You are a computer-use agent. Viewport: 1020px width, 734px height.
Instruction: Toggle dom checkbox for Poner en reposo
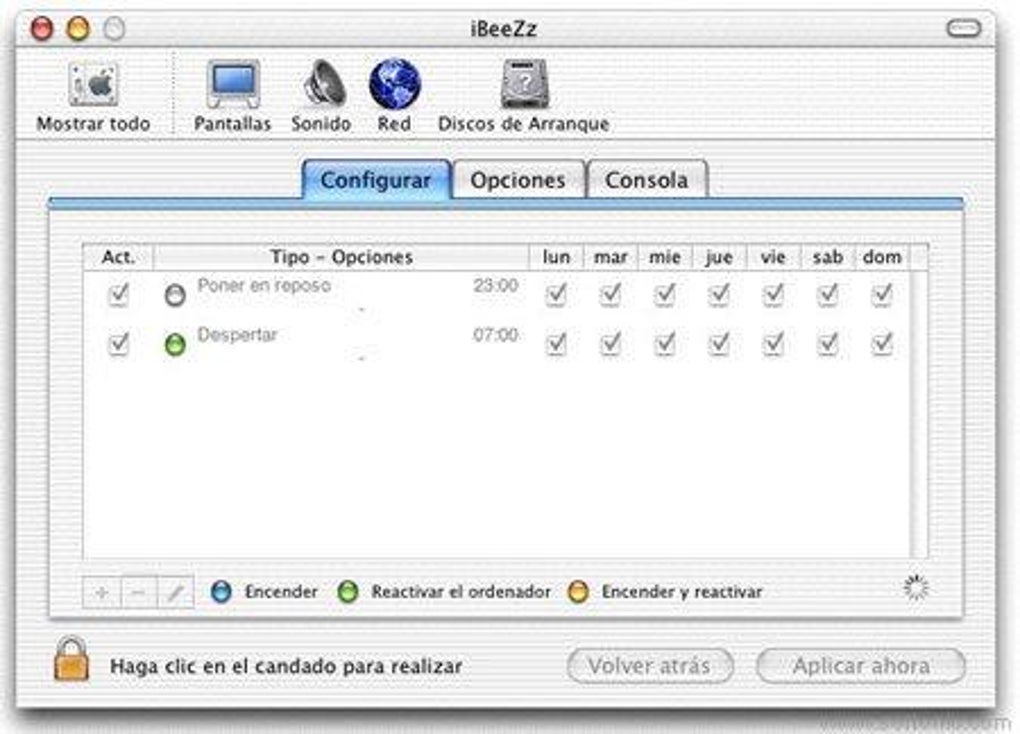tap(882, 295)
